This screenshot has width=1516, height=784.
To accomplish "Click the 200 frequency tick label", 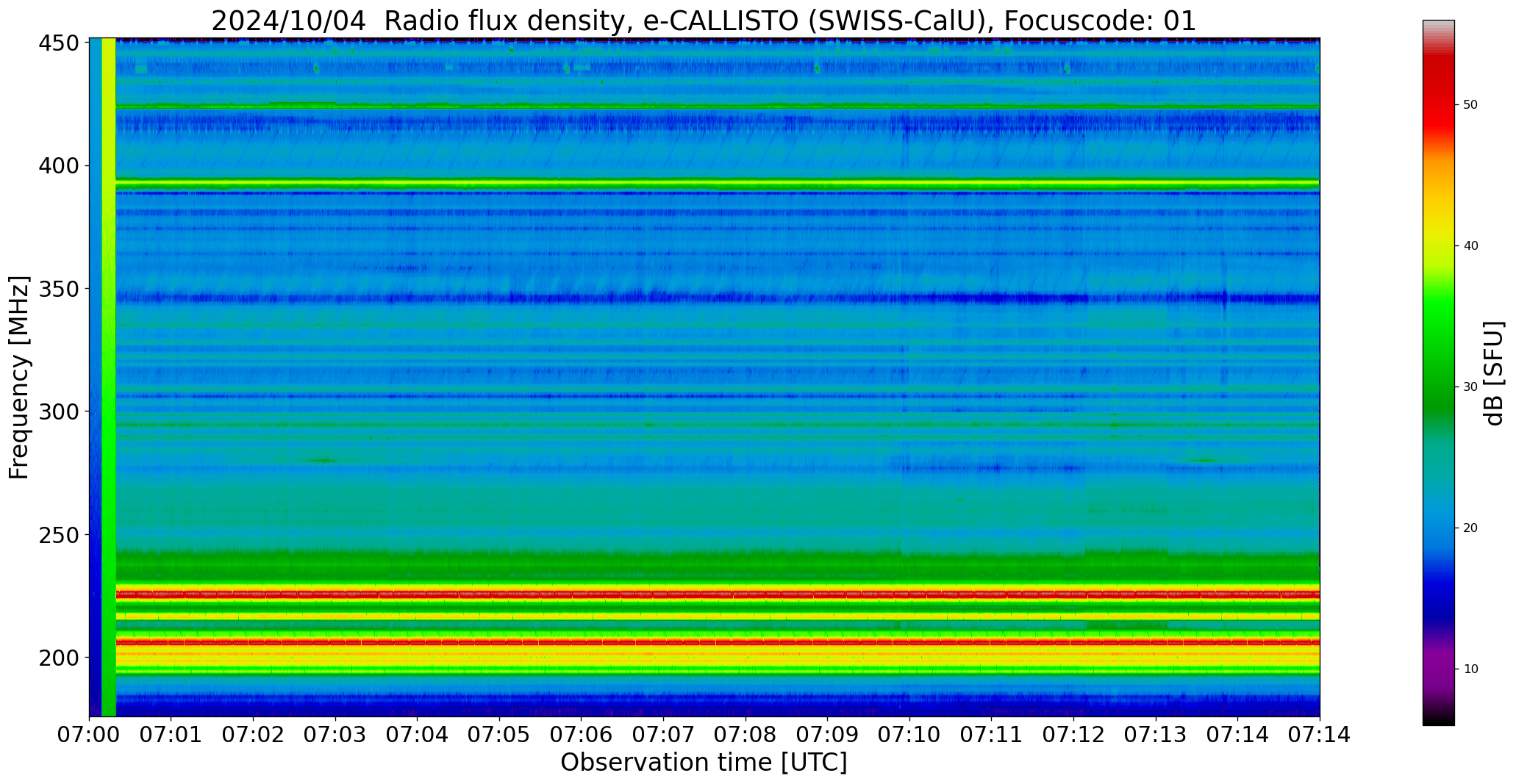I will point(59,657).
